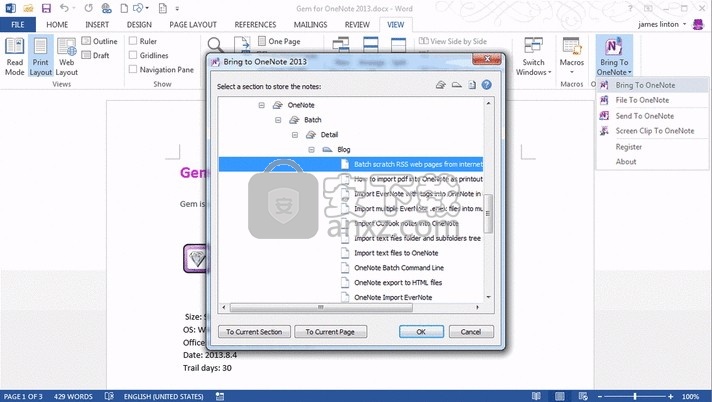Click the Bring To OneNote ribbon icon
The image size is (712, 402).
tap(614, 48)
